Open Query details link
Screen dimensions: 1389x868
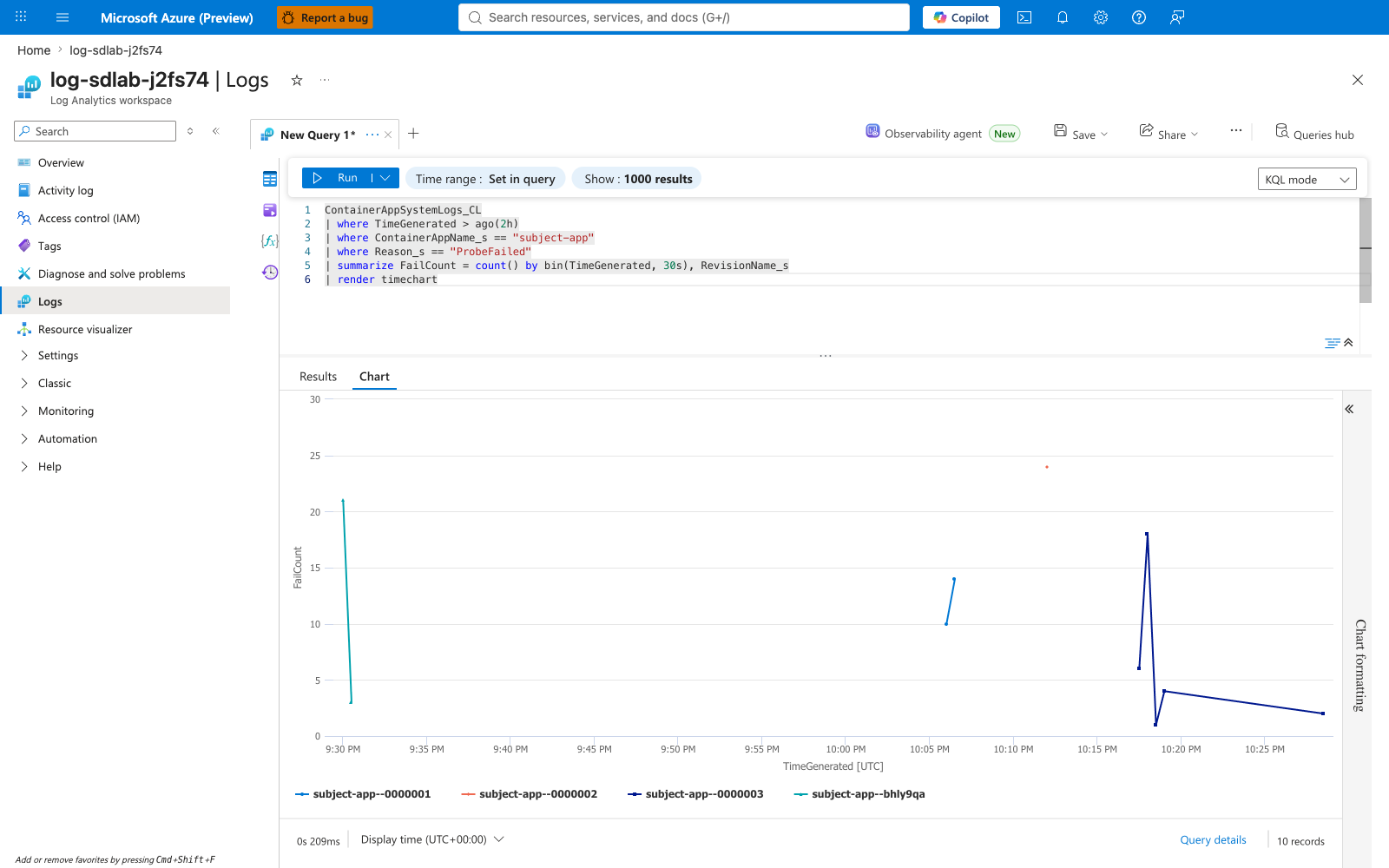pyautogui.click(x=1213, y=840)
